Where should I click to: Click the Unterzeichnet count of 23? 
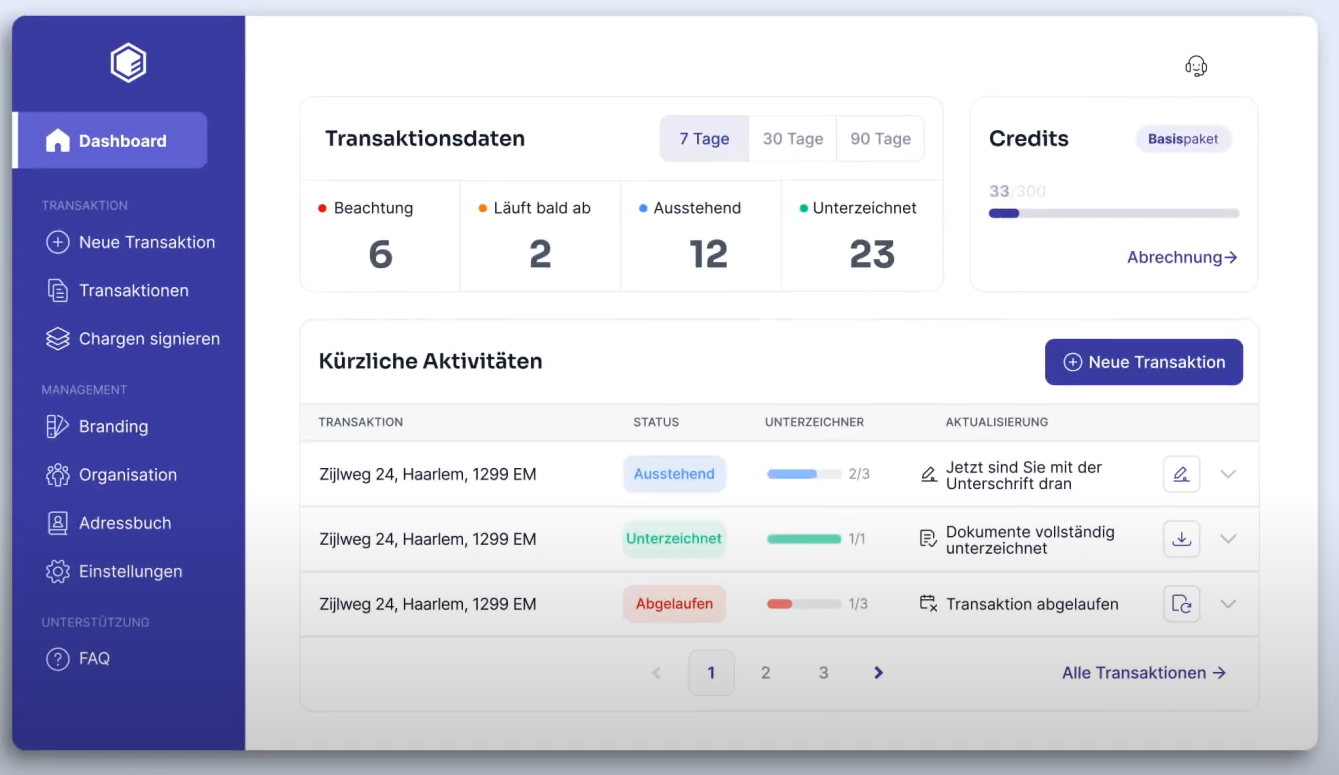(872, 255)
